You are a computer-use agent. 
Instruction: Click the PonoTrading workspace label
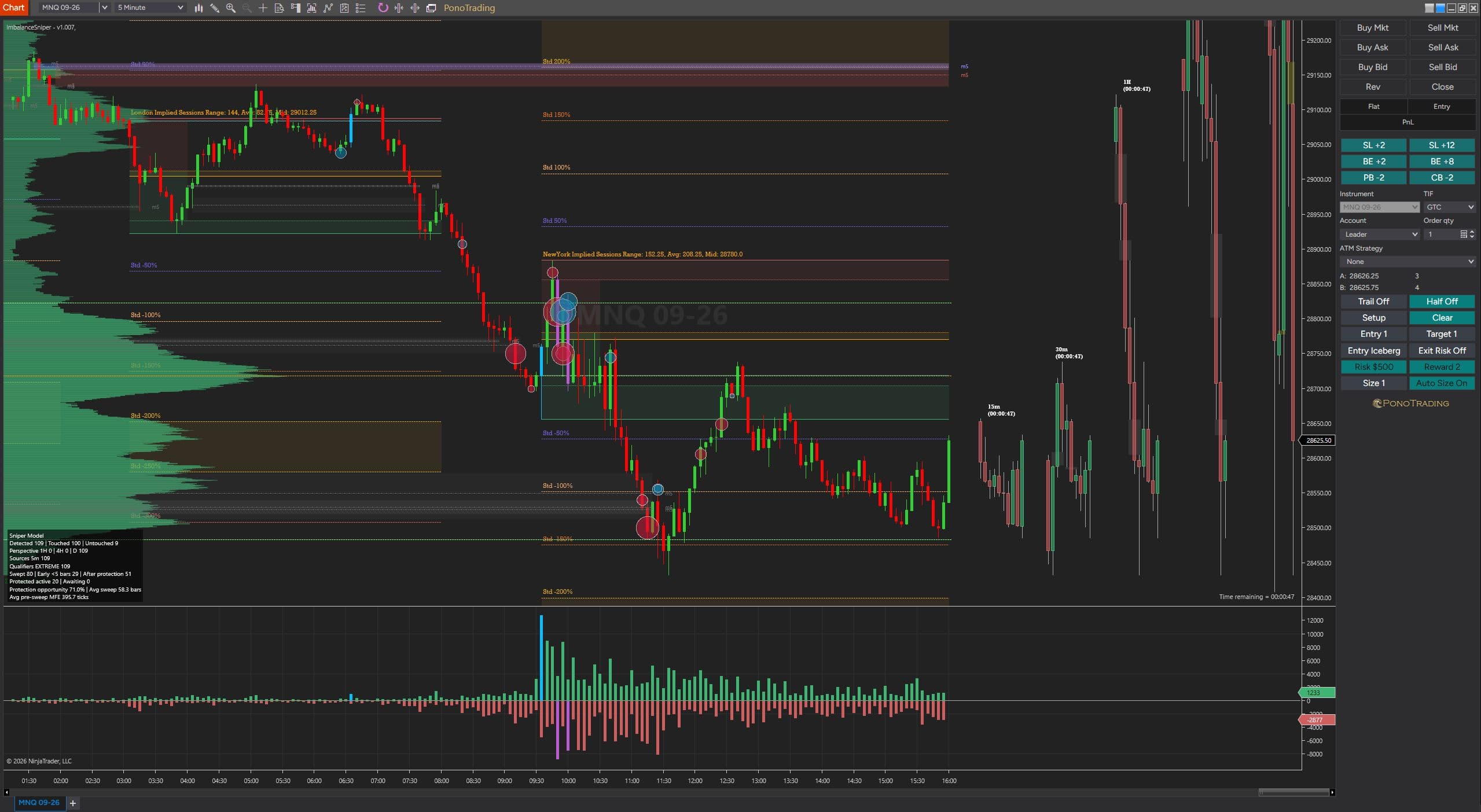469,8
